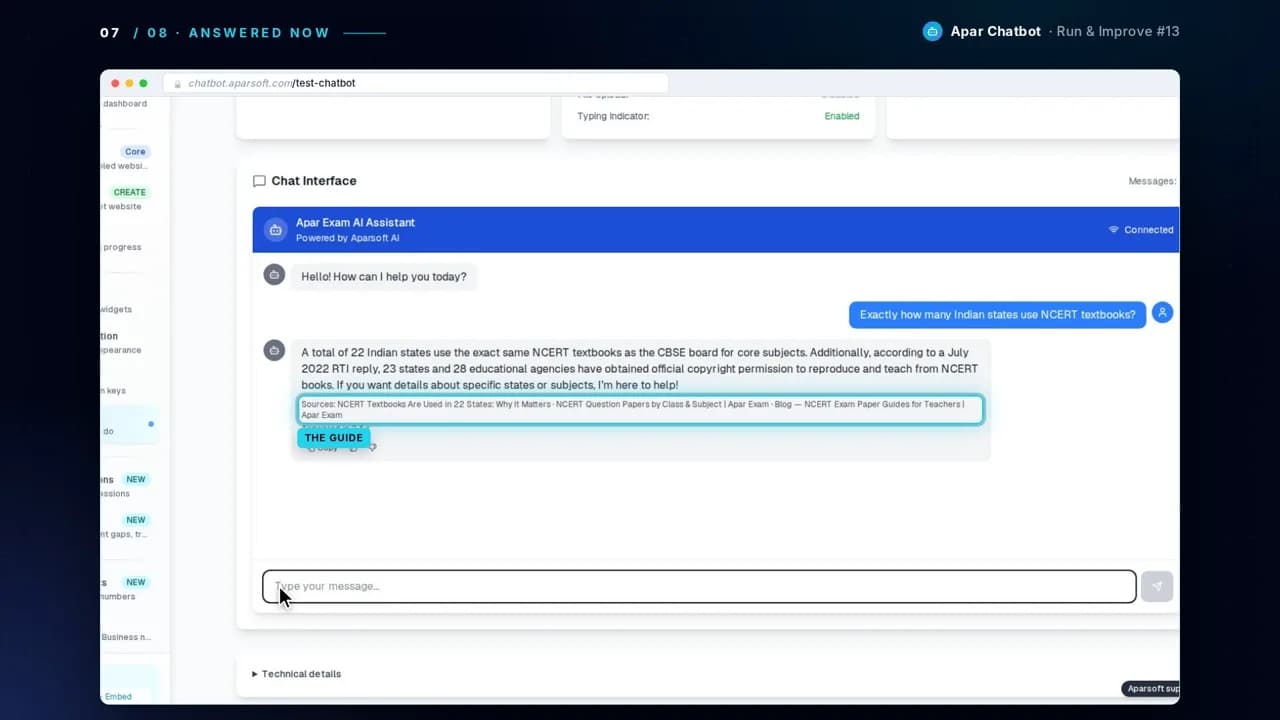This screenshot has width=1280, height=720.
Task: Click the chatbot.aparsoft.com address bar
Action: [x=416, y=83]
